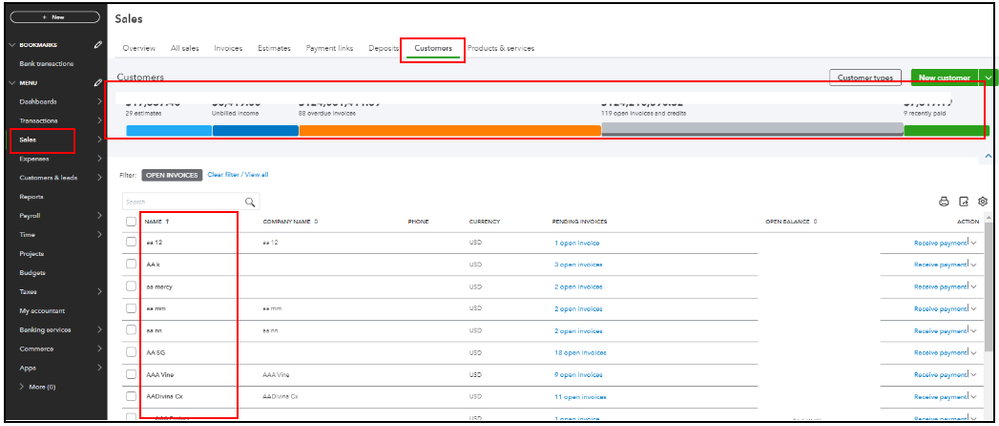Viewport: 999px width, 426px height.
Task: Edit bookmarks with the pencil icon
Action: pos(97,45)
